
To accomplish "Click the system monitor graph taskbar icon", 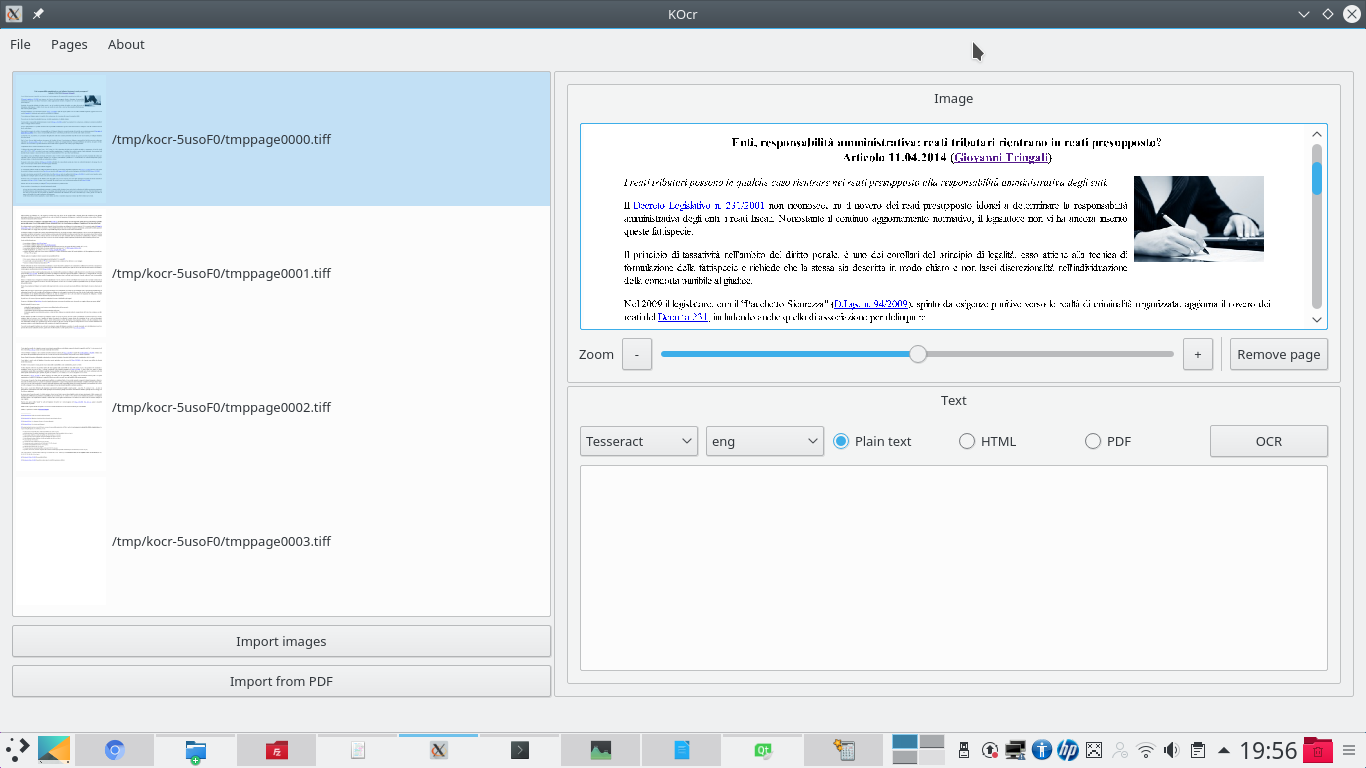I will click(601, 750).
